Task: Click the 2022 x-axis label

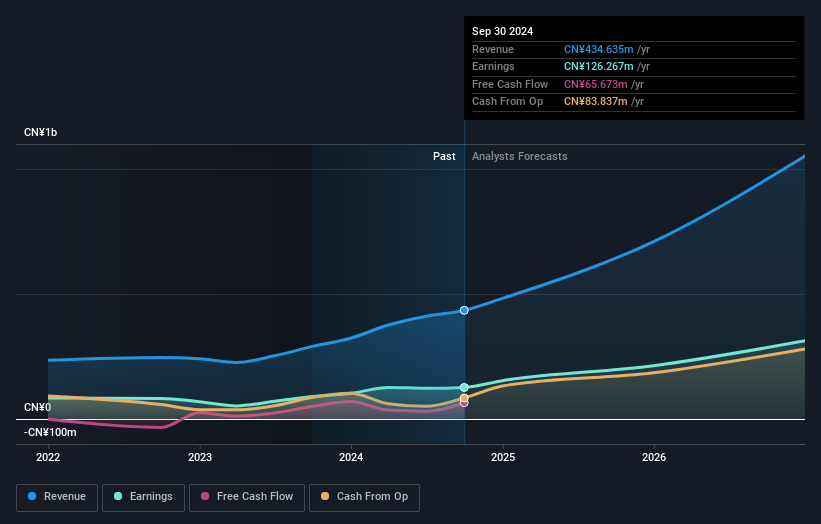Action: 48,458
